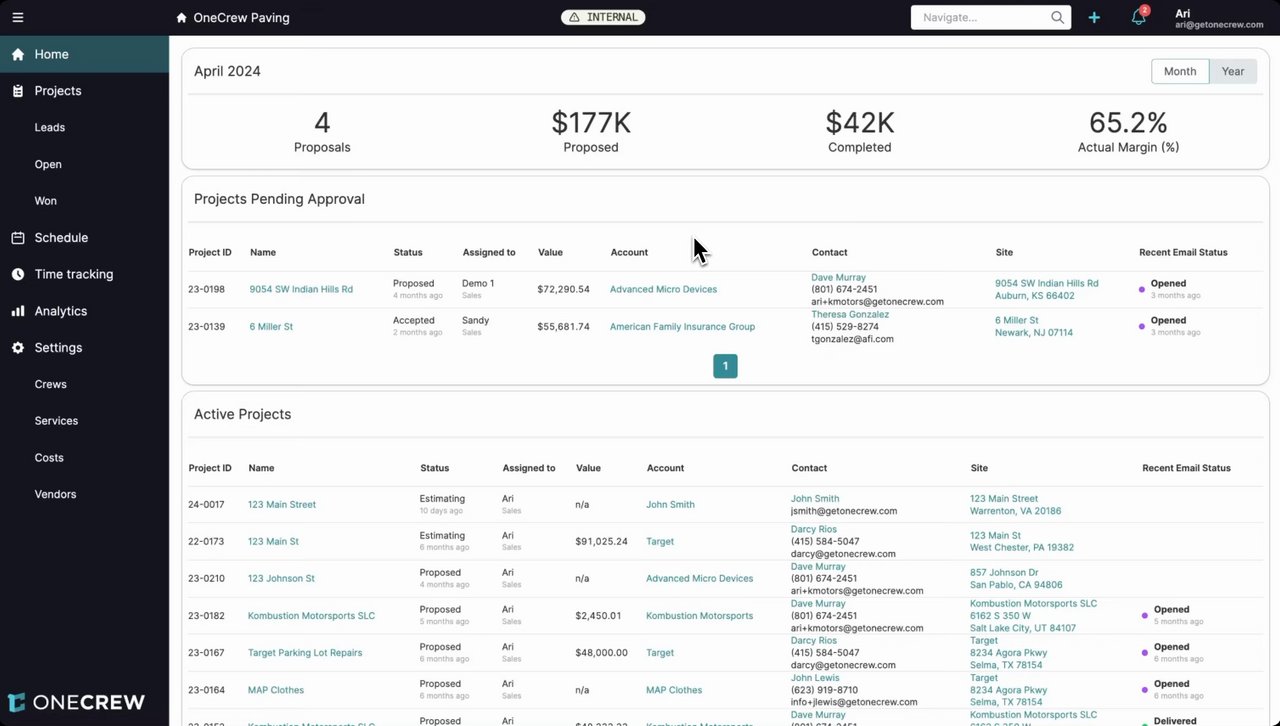Open the Won projects item

46,201
